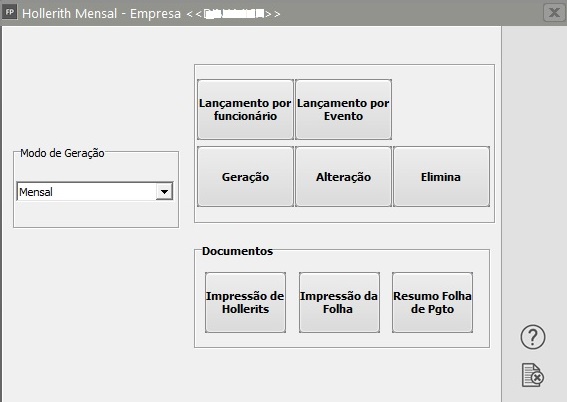Open Lançamento por funcionário
The image size is (567, 402).
[x=245, y=110]
